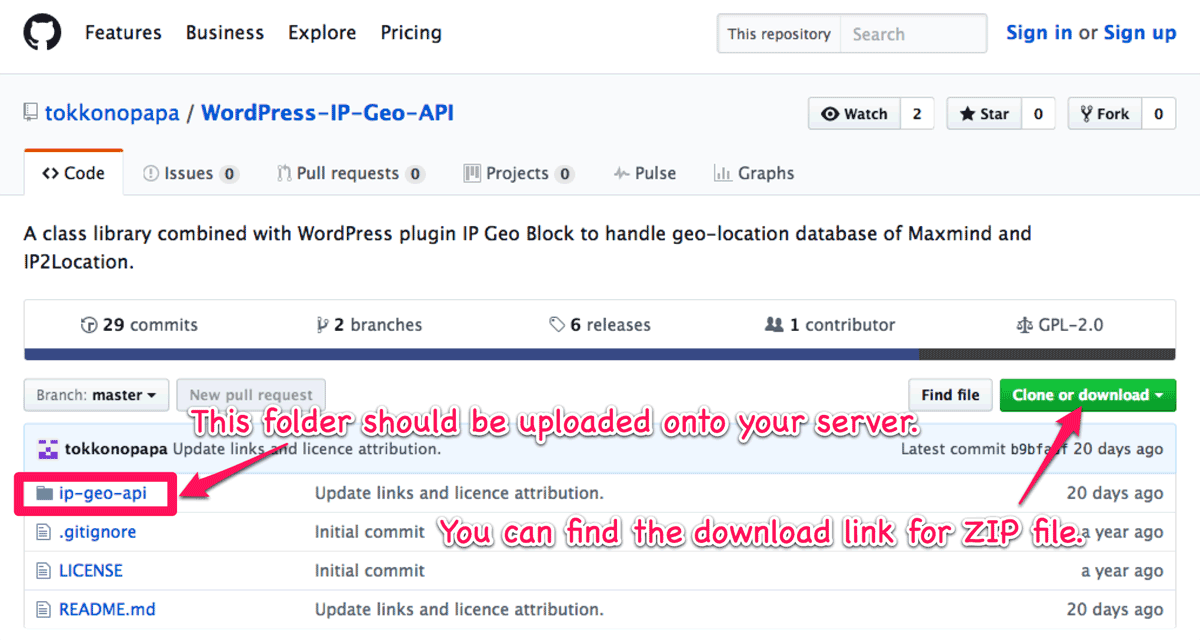1200x640 pixels.
Task: Click '20 days ago' in the README.md row
Action: point(1115,609)
